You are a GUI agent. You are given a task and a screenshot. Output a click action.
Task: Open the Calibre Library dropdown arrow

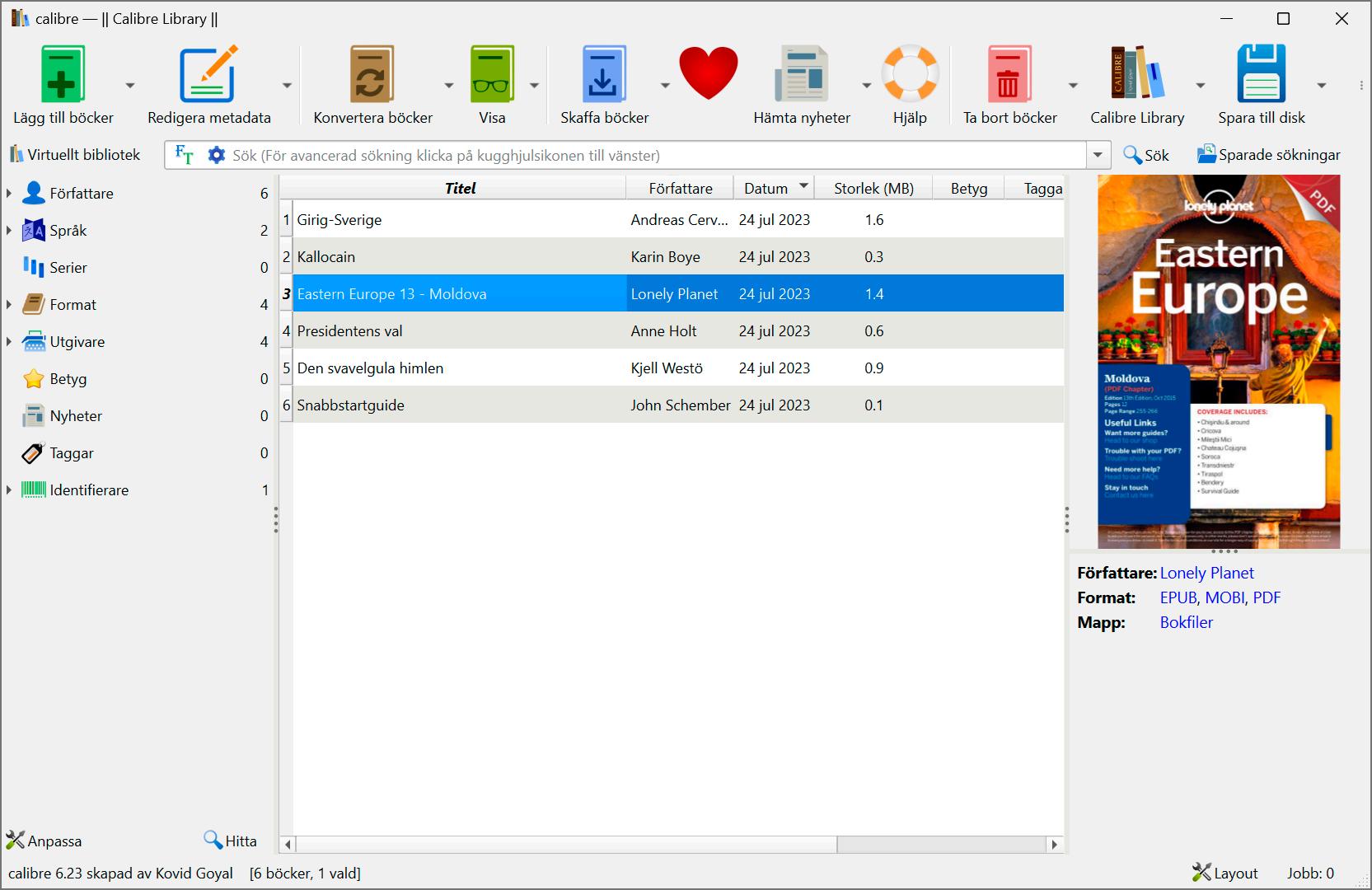tap(1201, 85)
